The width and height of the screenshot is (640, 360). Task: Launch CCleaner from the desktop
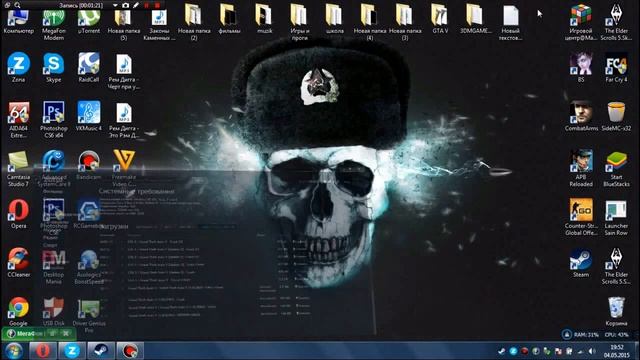(x=18, y=262)
